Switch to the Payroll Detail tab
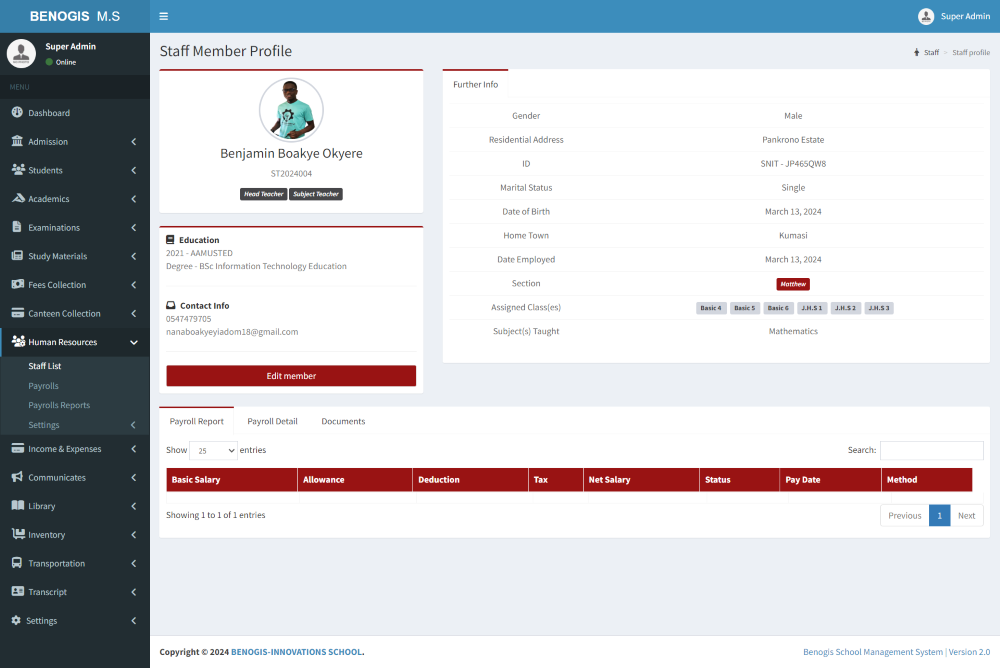The width and height of the screenshot is (1000, 668). [272, 421]
